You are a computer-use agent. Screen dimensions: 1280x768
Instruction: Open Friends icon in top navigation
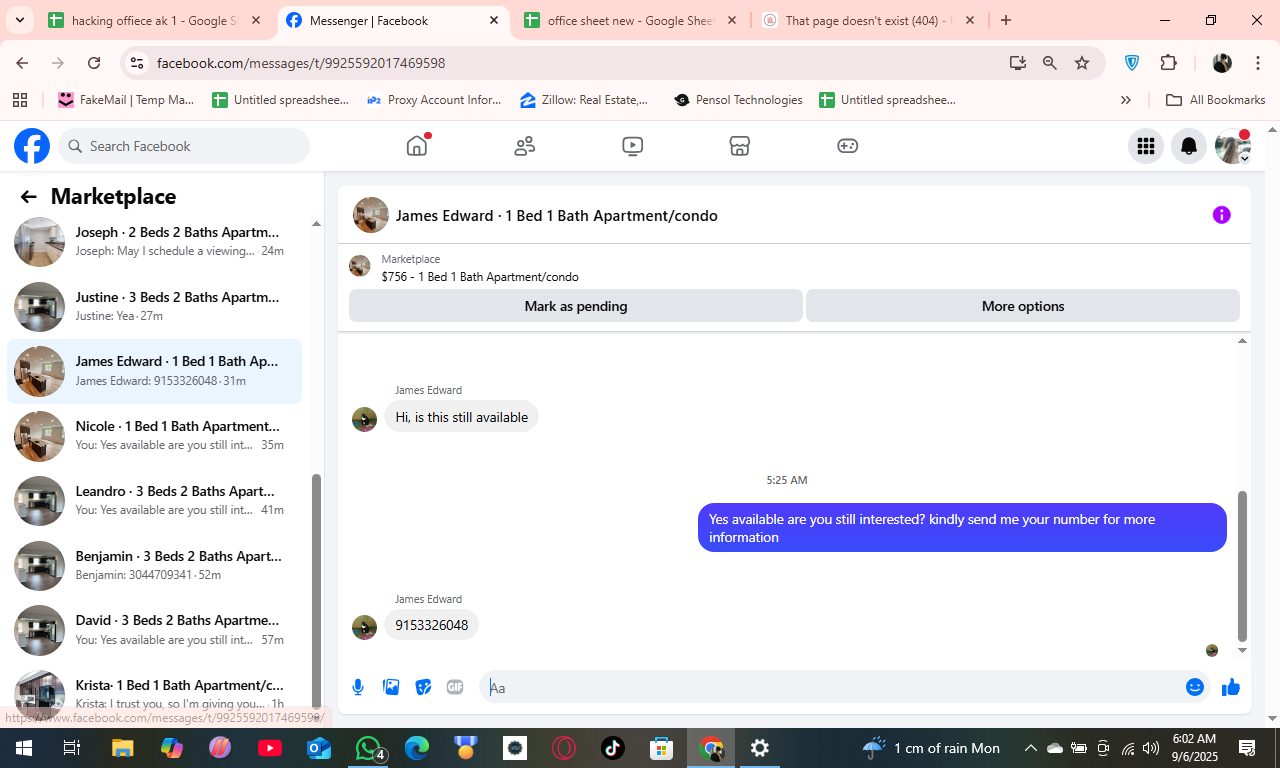tap(525, 146)
